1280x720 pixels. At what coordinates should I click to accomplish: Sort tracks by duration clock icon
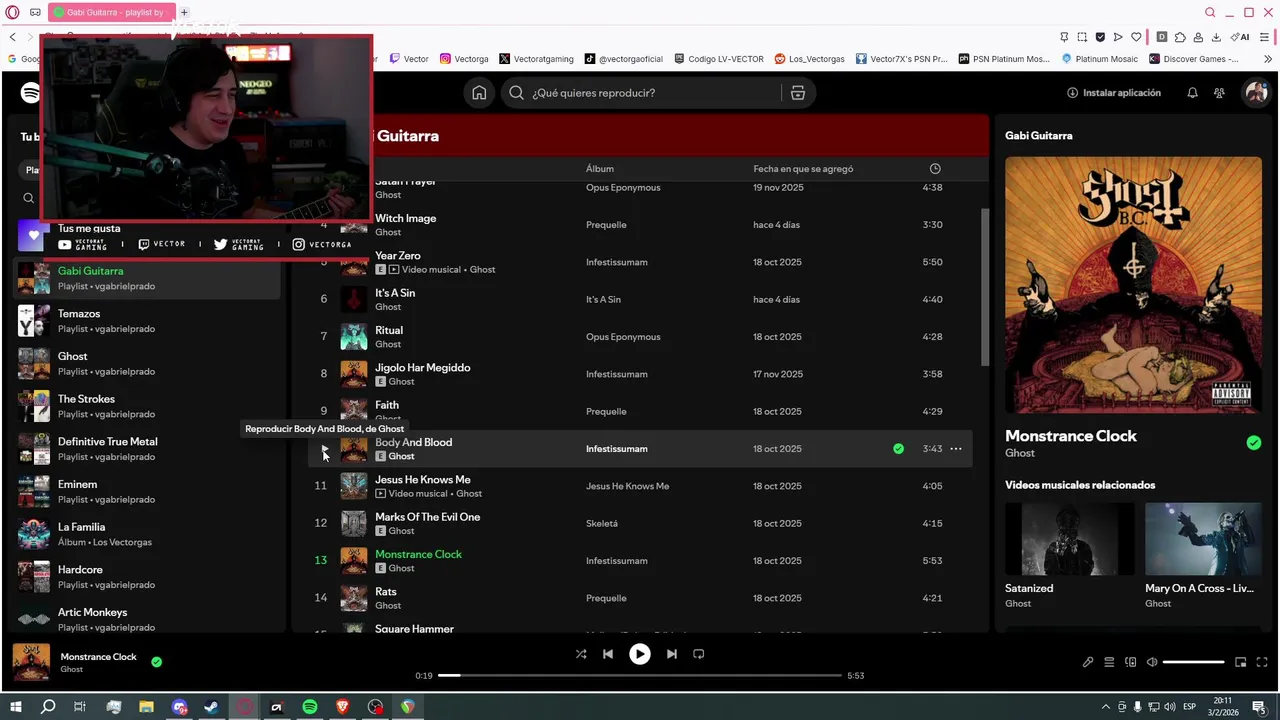[935, 169]
